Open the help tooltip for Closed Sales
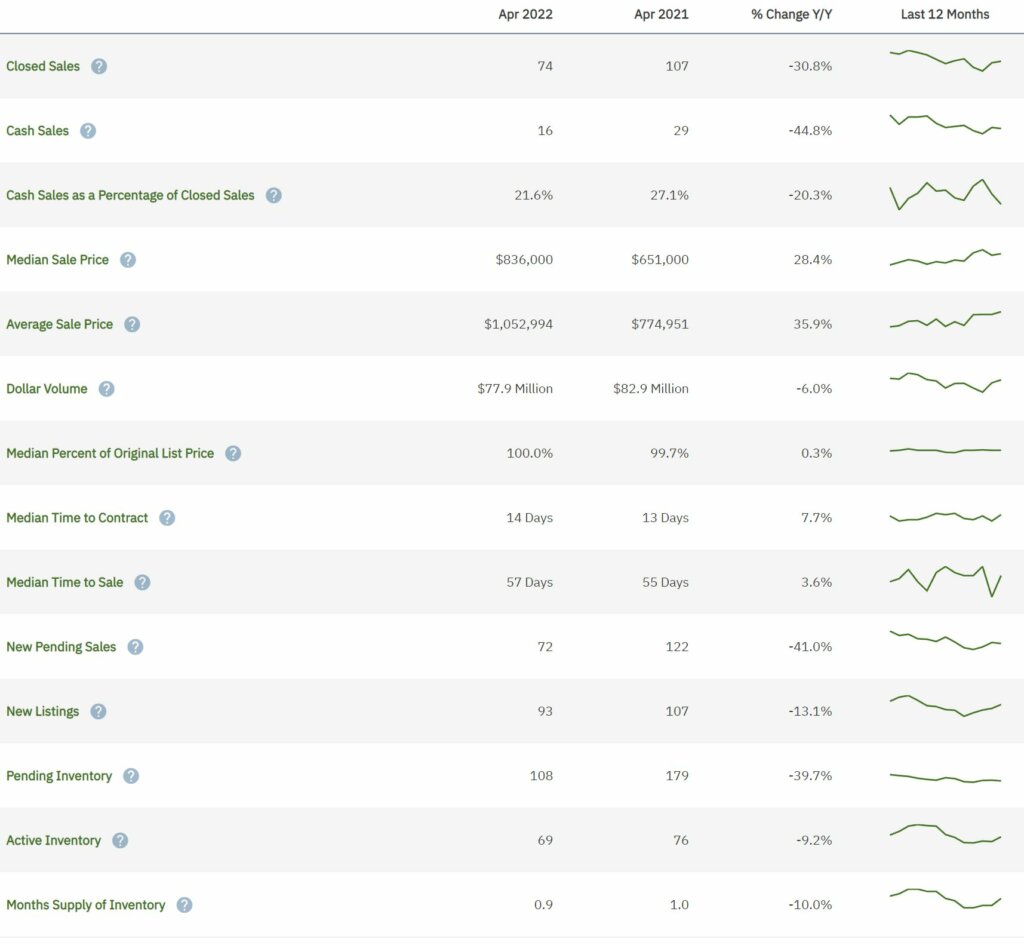1024x945 pixels. 98,66
